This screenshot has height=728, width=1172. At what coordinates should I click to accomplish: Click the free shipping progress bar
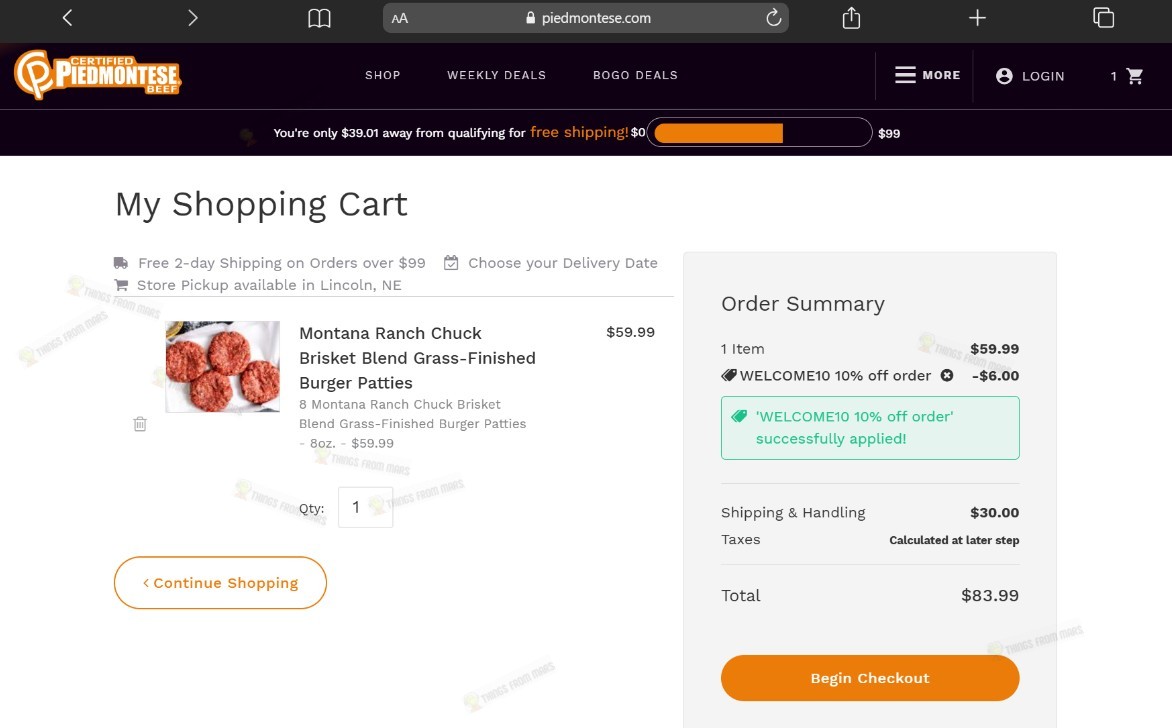[x=759, y=132]
